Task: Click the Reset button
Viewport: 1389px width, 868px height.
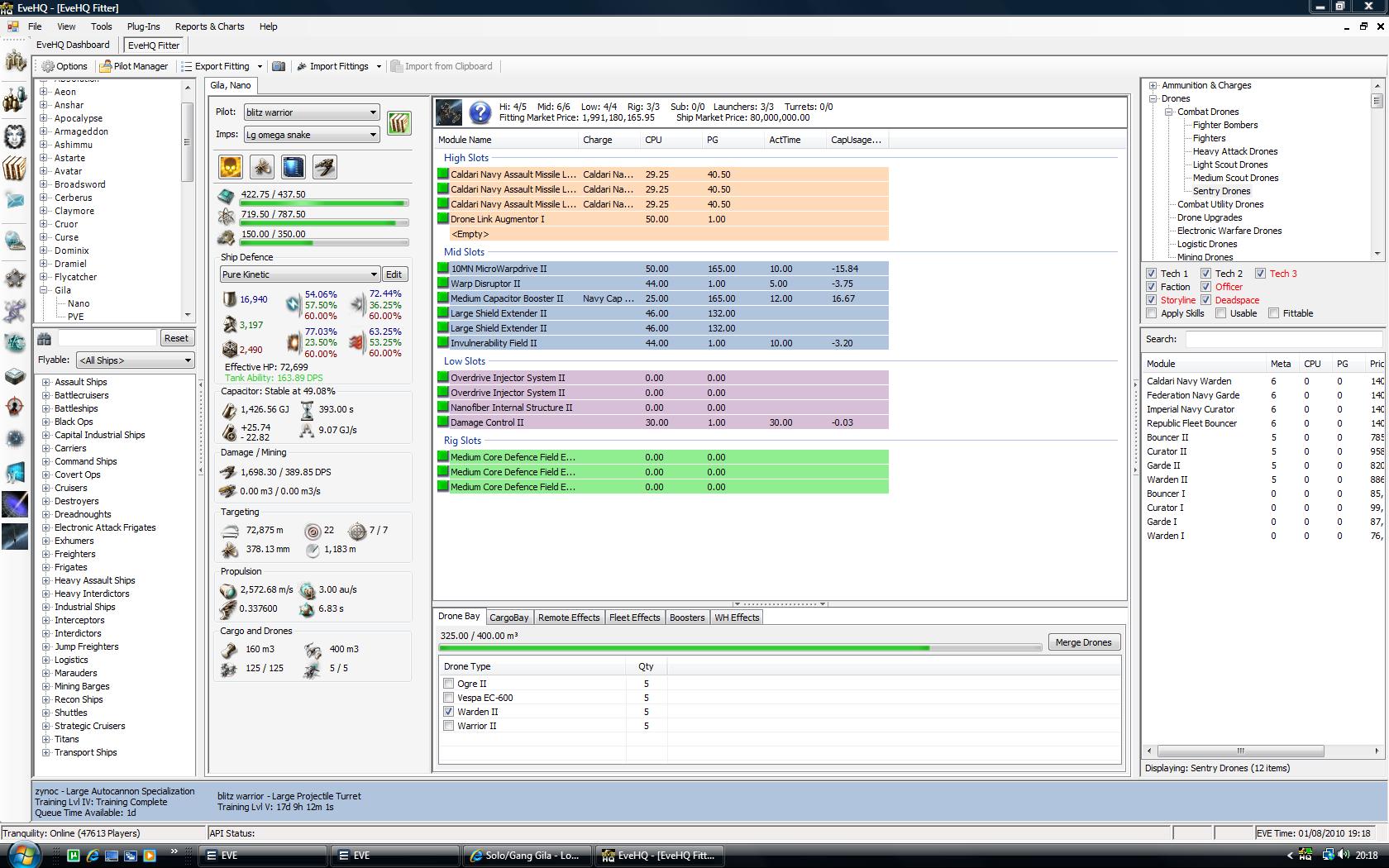Action: point(176,338)
